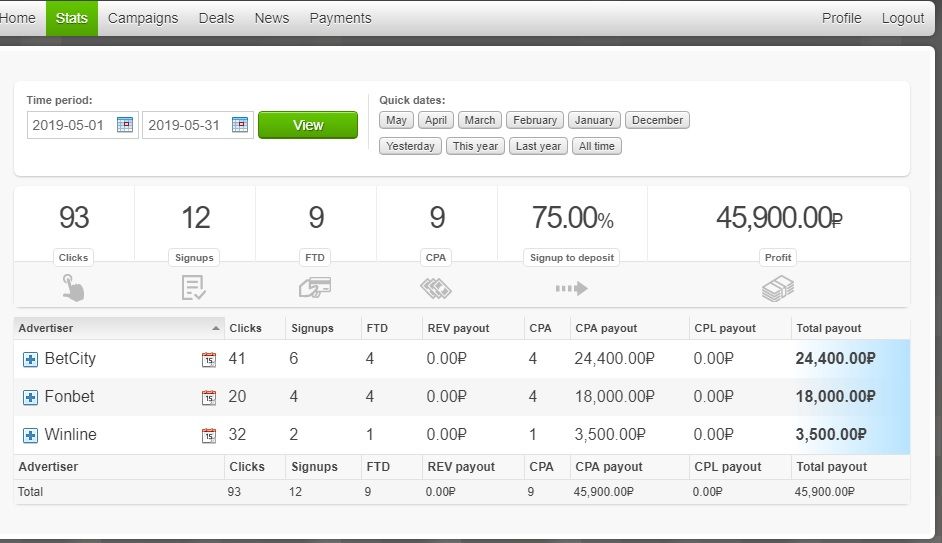Select the All time quick date
The height and width of the screenshot is (543, 942).
(x=597, y=146)
